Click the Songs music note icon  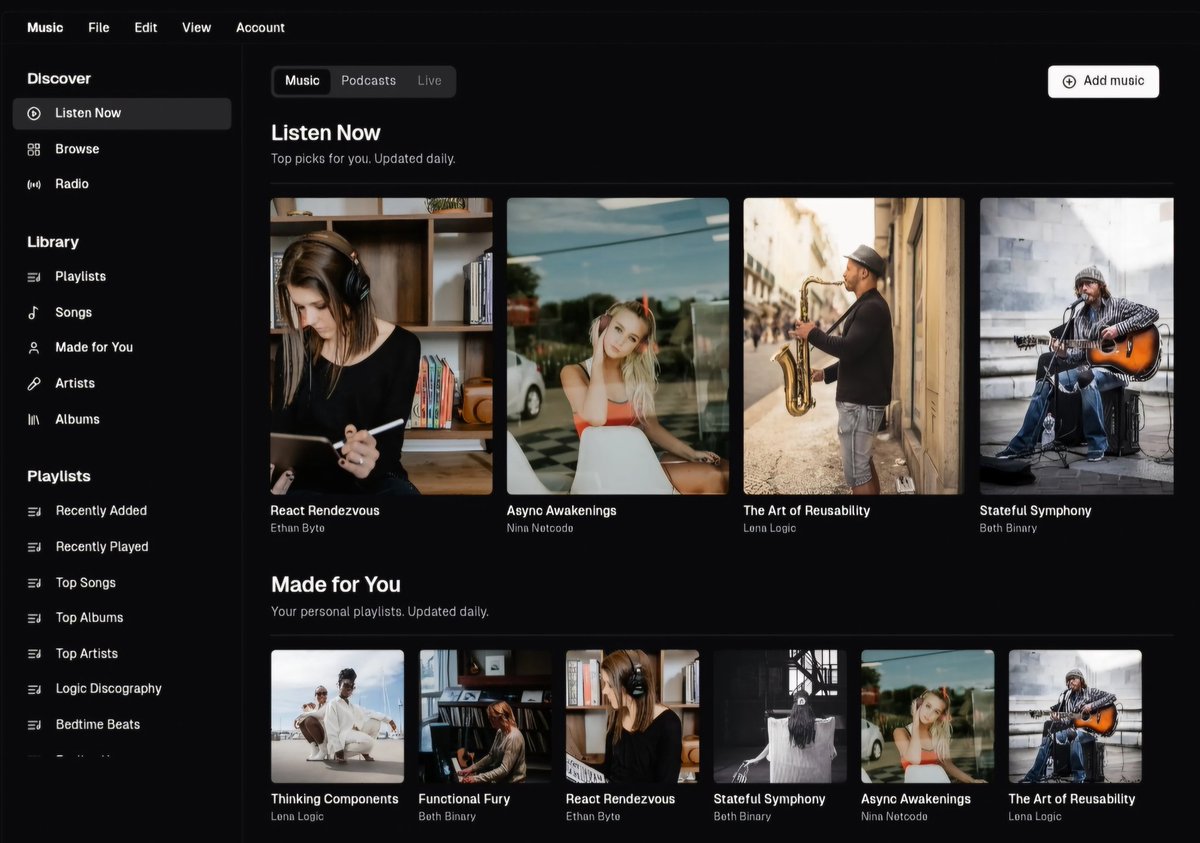pyautogui.click(x=34, y=313)
